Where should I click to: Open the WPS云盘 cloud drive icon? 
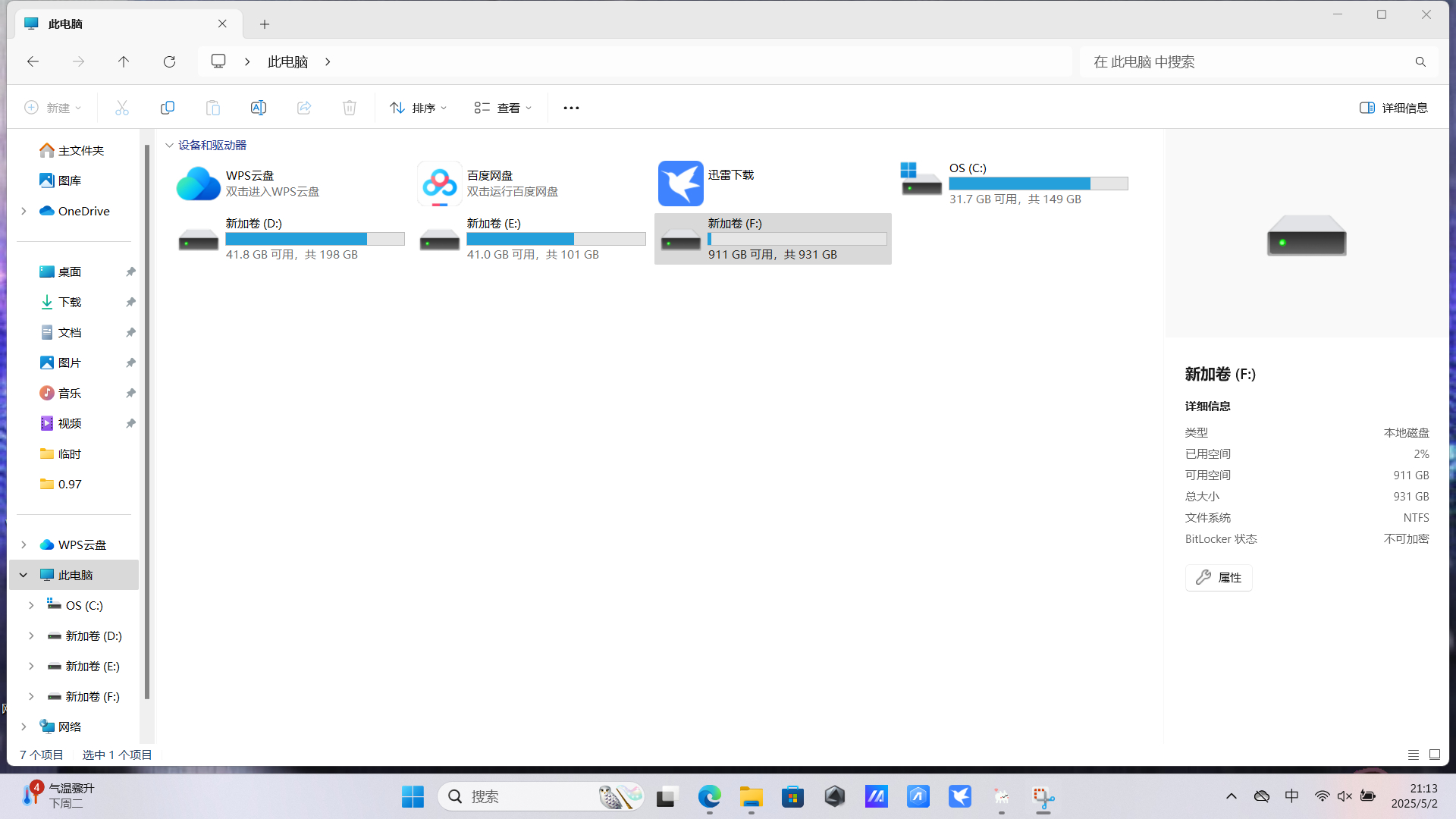198,184
